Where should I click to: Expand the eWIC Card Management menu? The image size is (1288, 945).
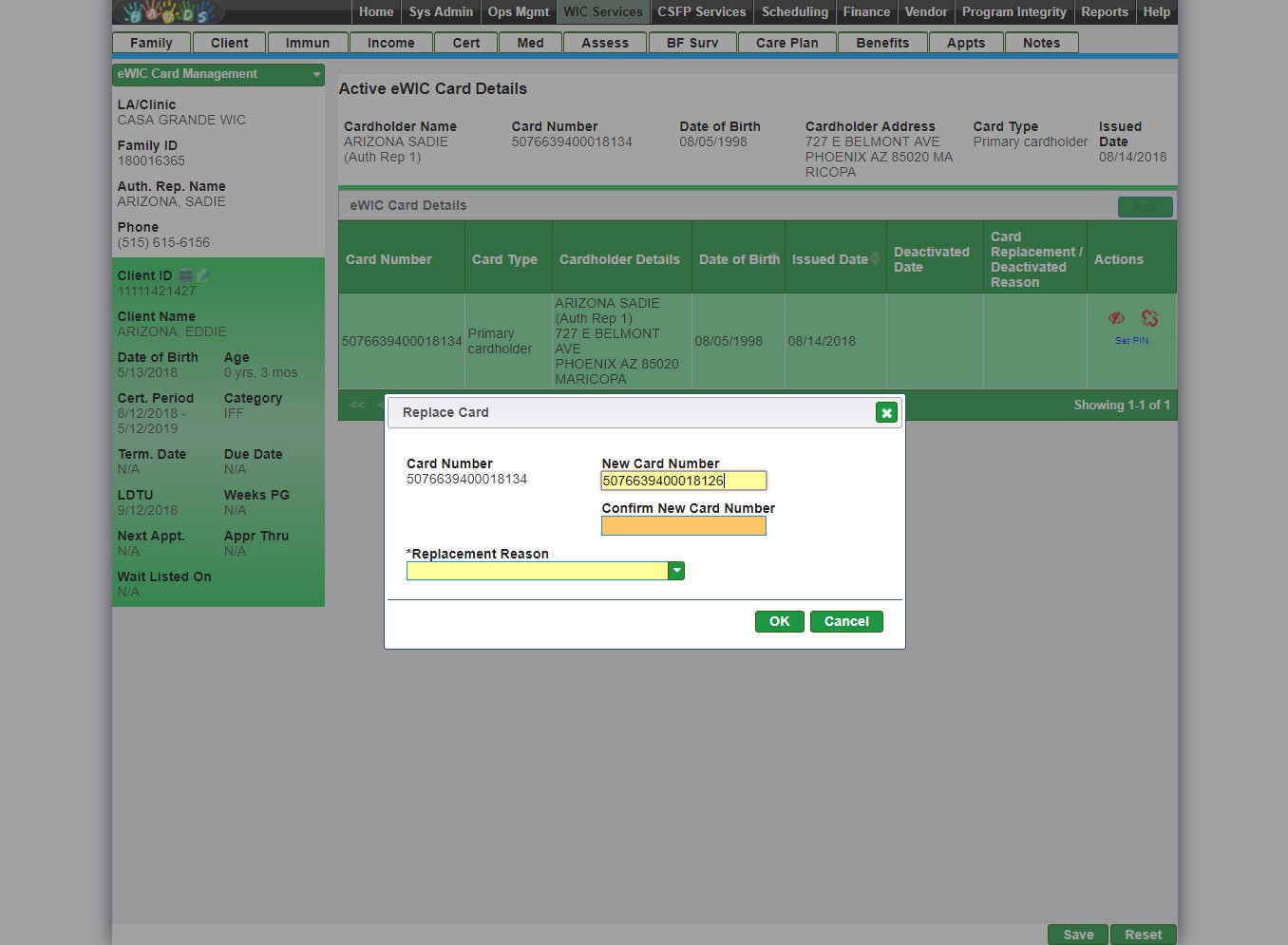click(x=316, y=74)
